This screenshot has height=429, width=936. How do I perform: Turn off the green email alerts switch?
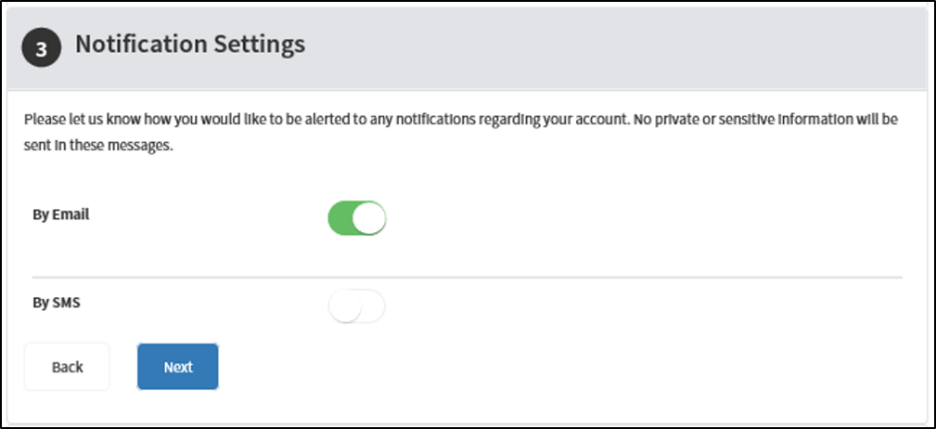coord(357,218)
